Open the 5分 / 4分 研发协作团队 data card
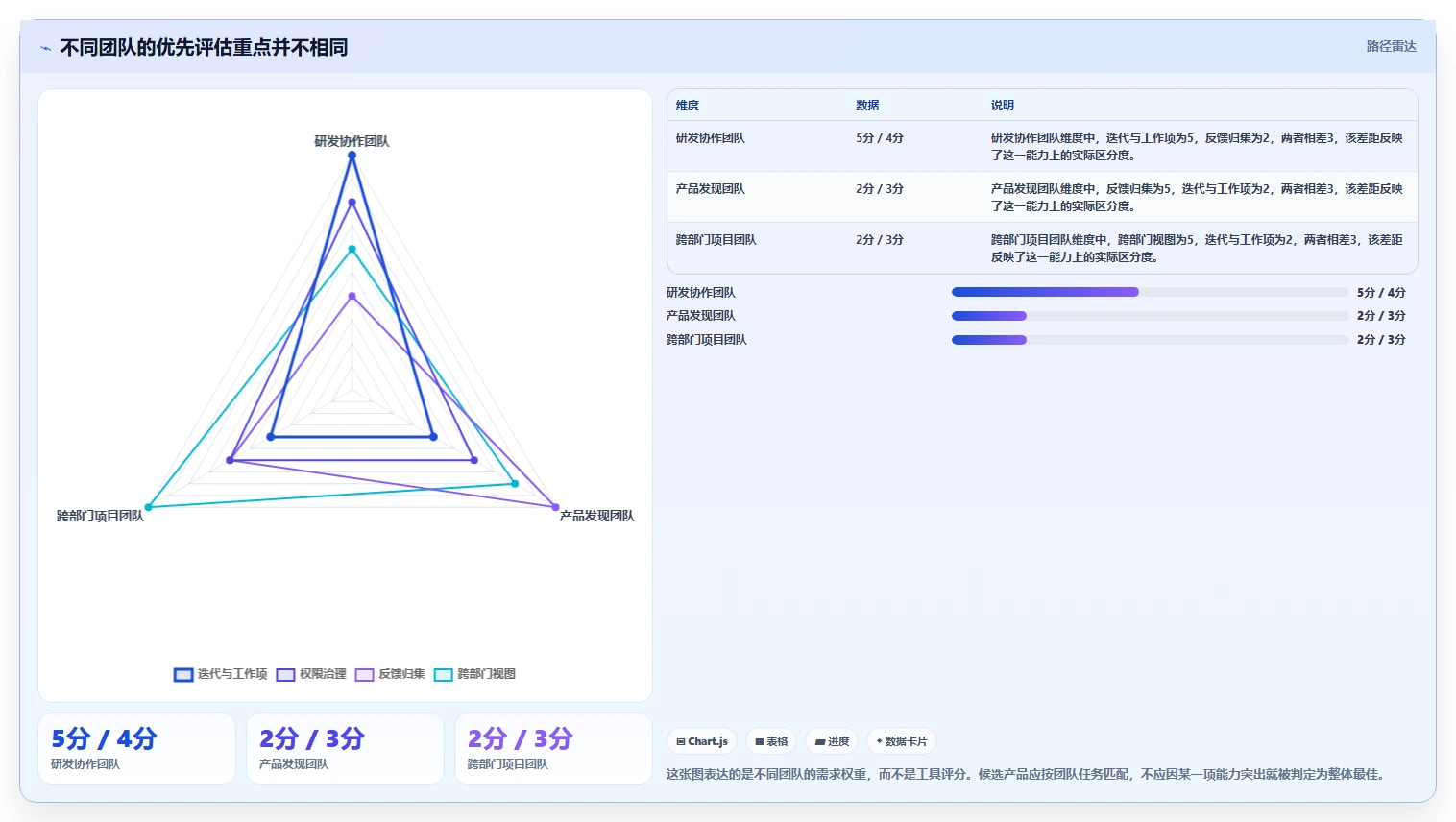The height and width of the screenshot is (822, 1456). click(136, 749)
